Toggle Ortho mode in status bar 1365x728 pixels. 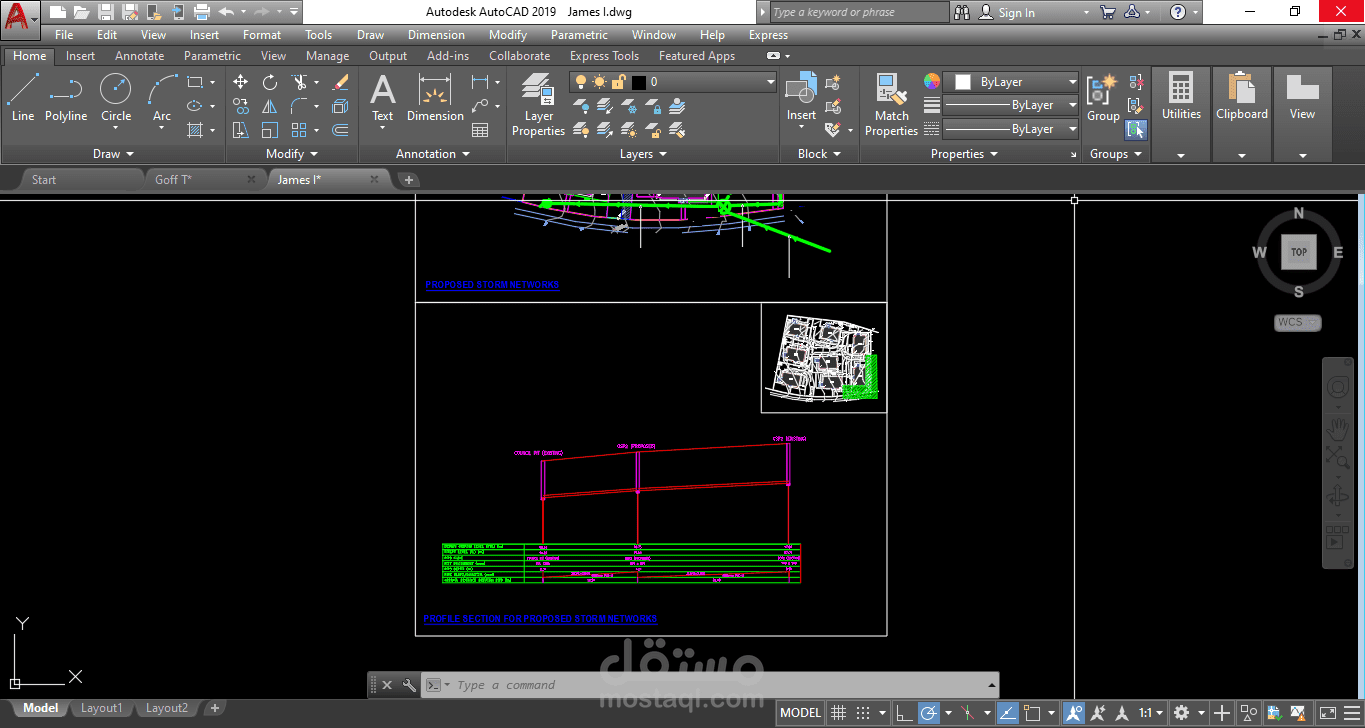point(903,713)
